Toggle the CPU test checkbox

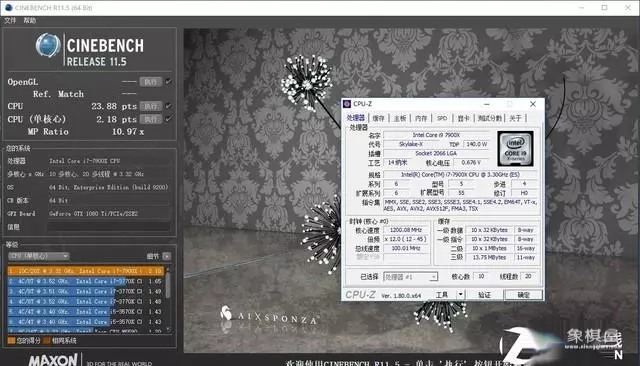(168, 106)
